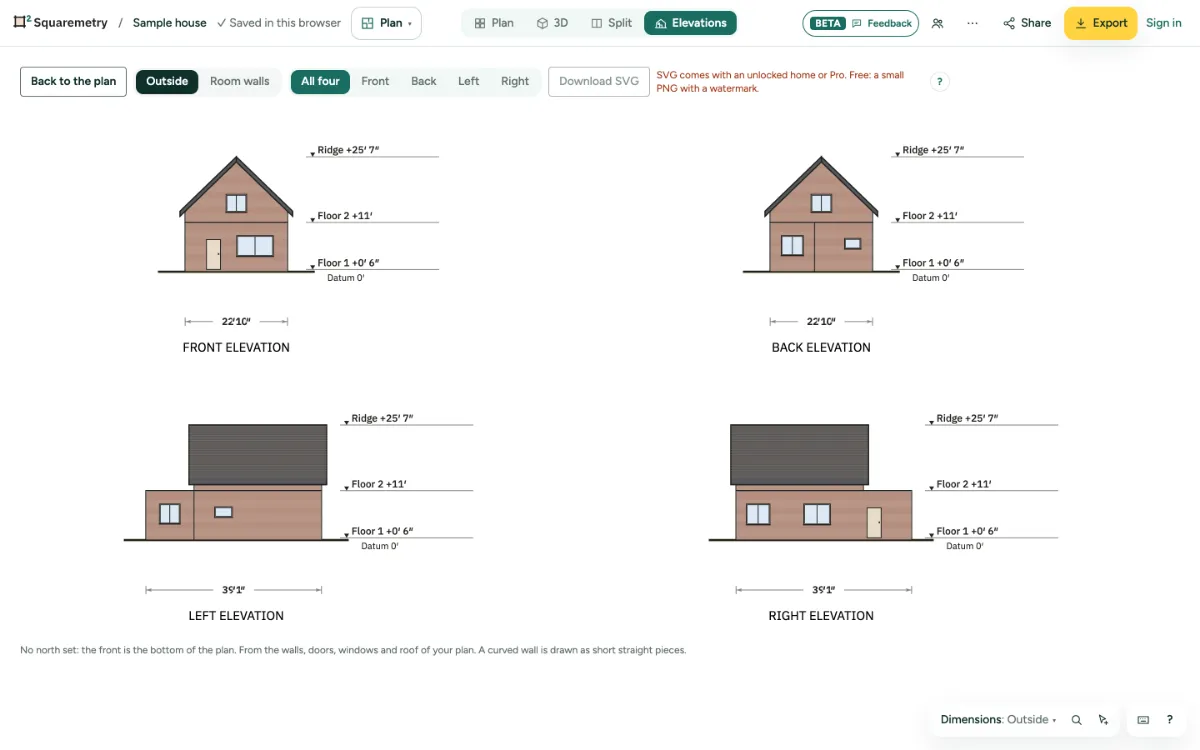Screen dimensions: 1200x750
Task: Select the cursor-plus pointer tool
Action: 1103,720
